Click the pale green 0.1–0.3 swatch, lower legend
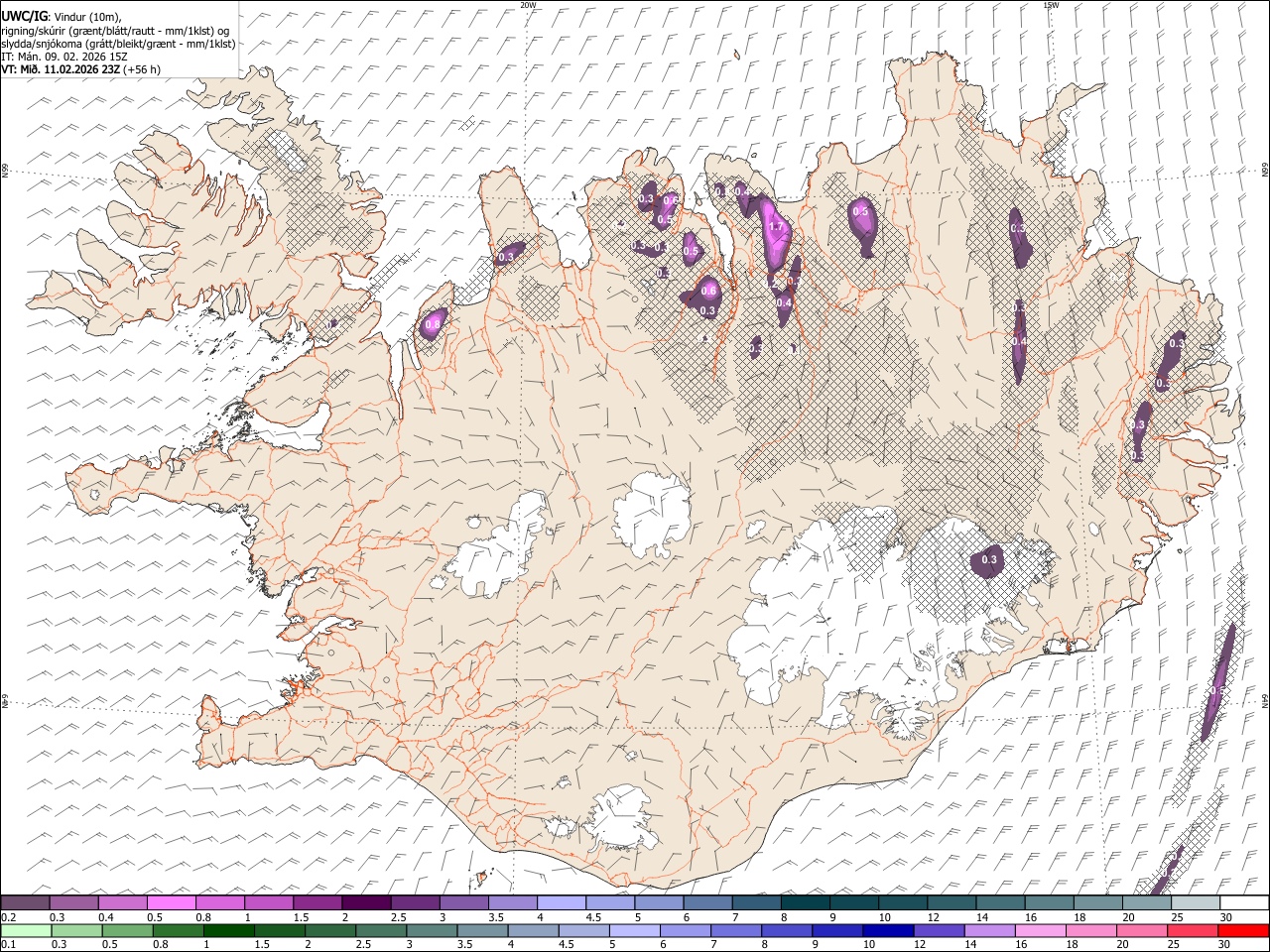The image size is (1270, 952). 26,930
